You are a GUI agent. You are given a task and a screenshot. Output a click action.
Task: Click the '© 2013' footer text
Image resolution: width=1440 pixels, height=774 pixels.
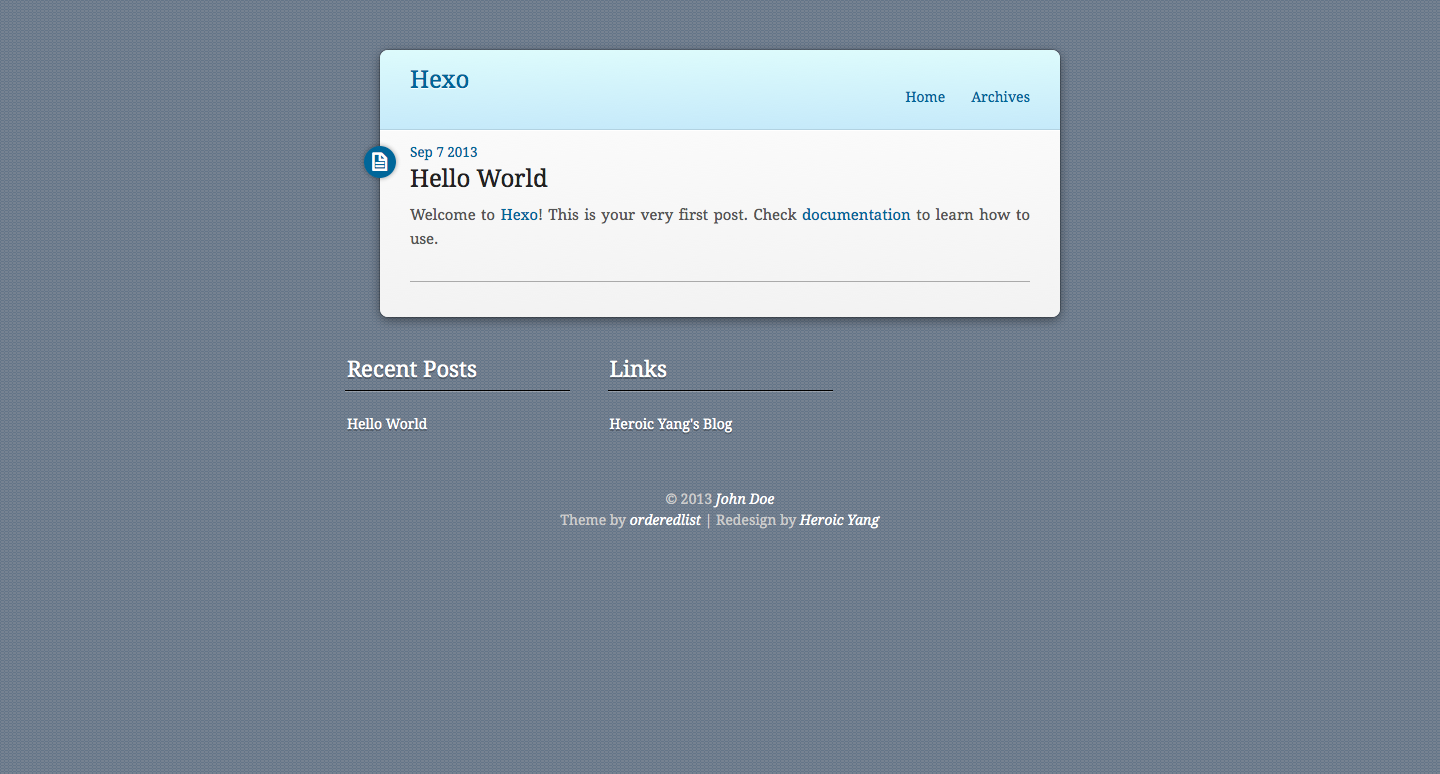(688, 499)
